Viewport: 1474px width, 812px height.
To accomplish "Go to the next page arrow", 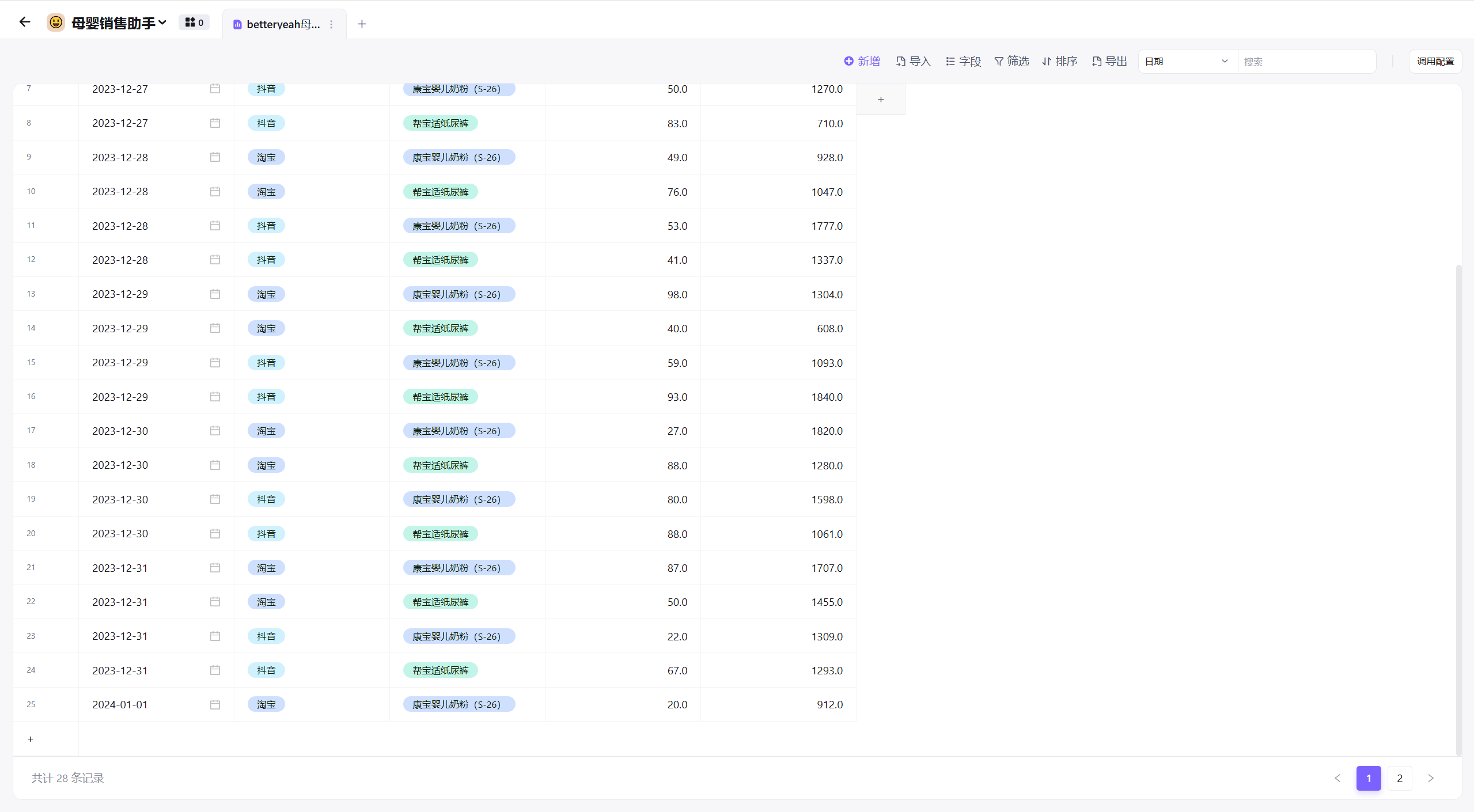I will [1431, 778].
